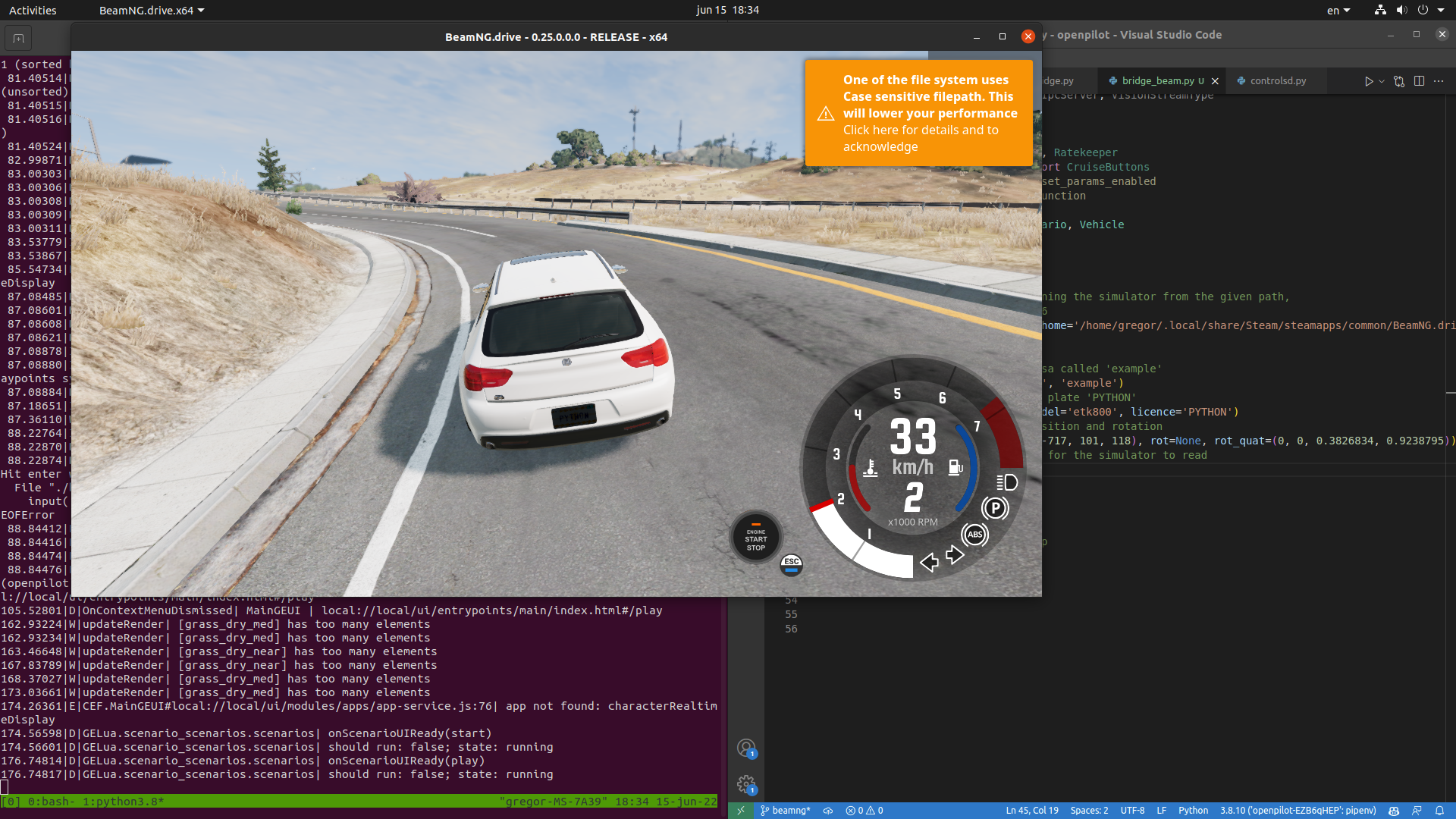Click 'LF' end of line setting
The height and width of the screenshot is (819, 1456).
(x=1161, y=811)
